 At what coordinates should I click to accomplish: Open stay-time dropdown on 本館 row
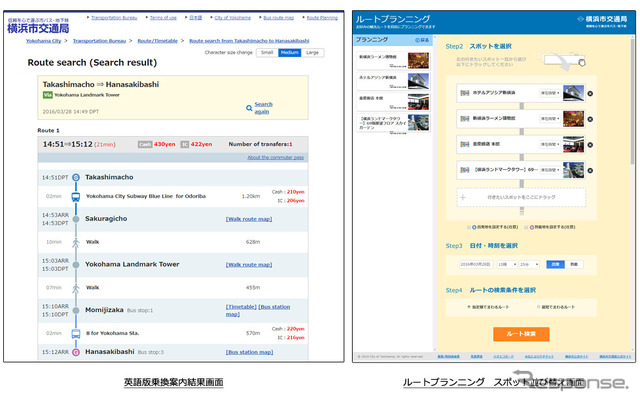point(550,144)
